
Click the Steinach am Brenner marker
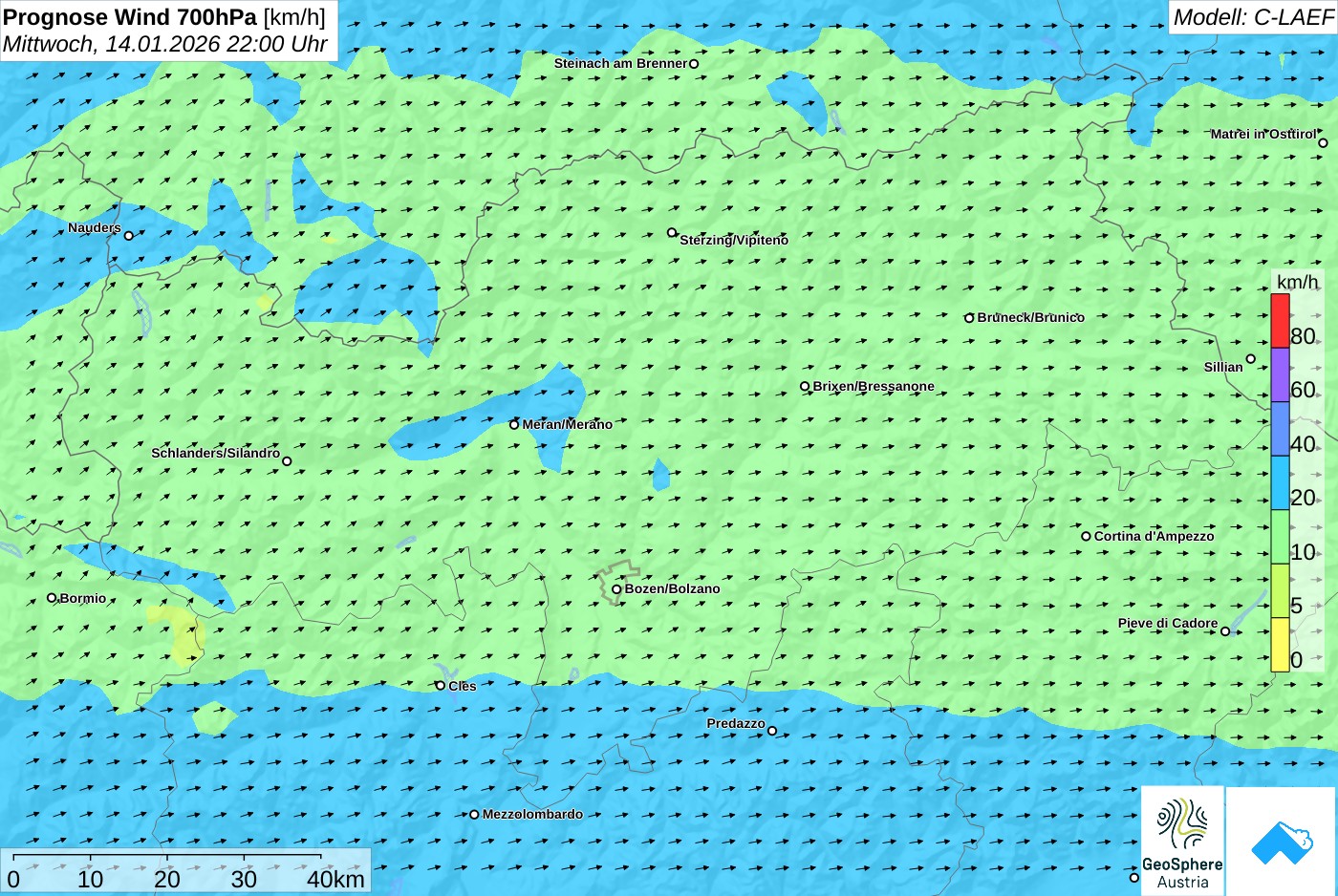point(694,64)
